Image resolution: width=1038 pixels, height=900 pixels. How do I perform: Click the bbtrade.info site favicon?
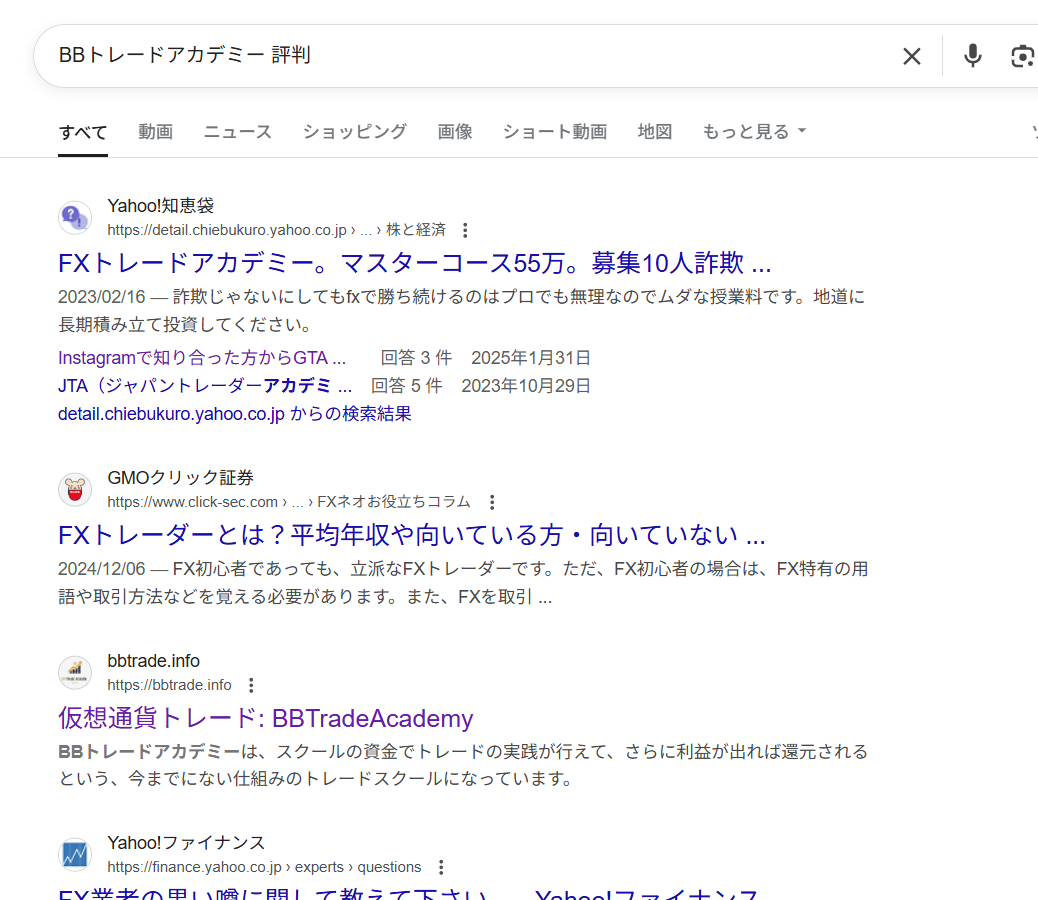pos(75,672)
